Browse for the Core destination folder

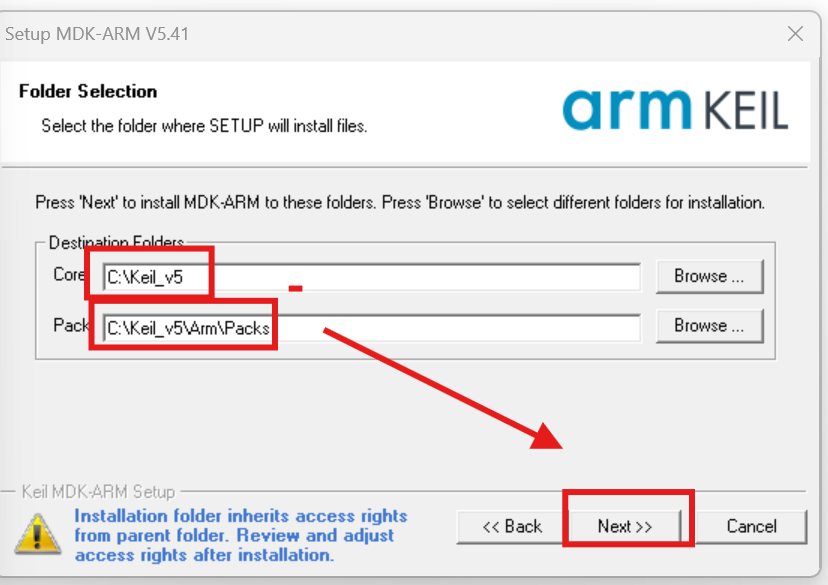click(x=709, y=276)
